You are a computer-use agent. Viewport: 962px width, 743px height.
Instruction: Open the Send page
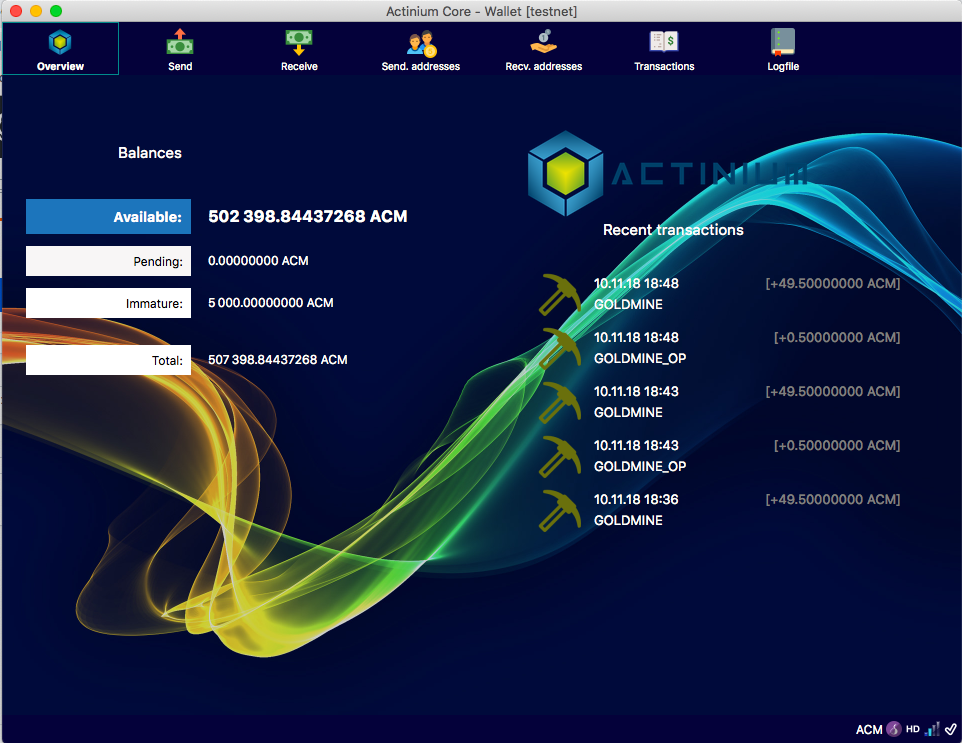pos(180,49)
